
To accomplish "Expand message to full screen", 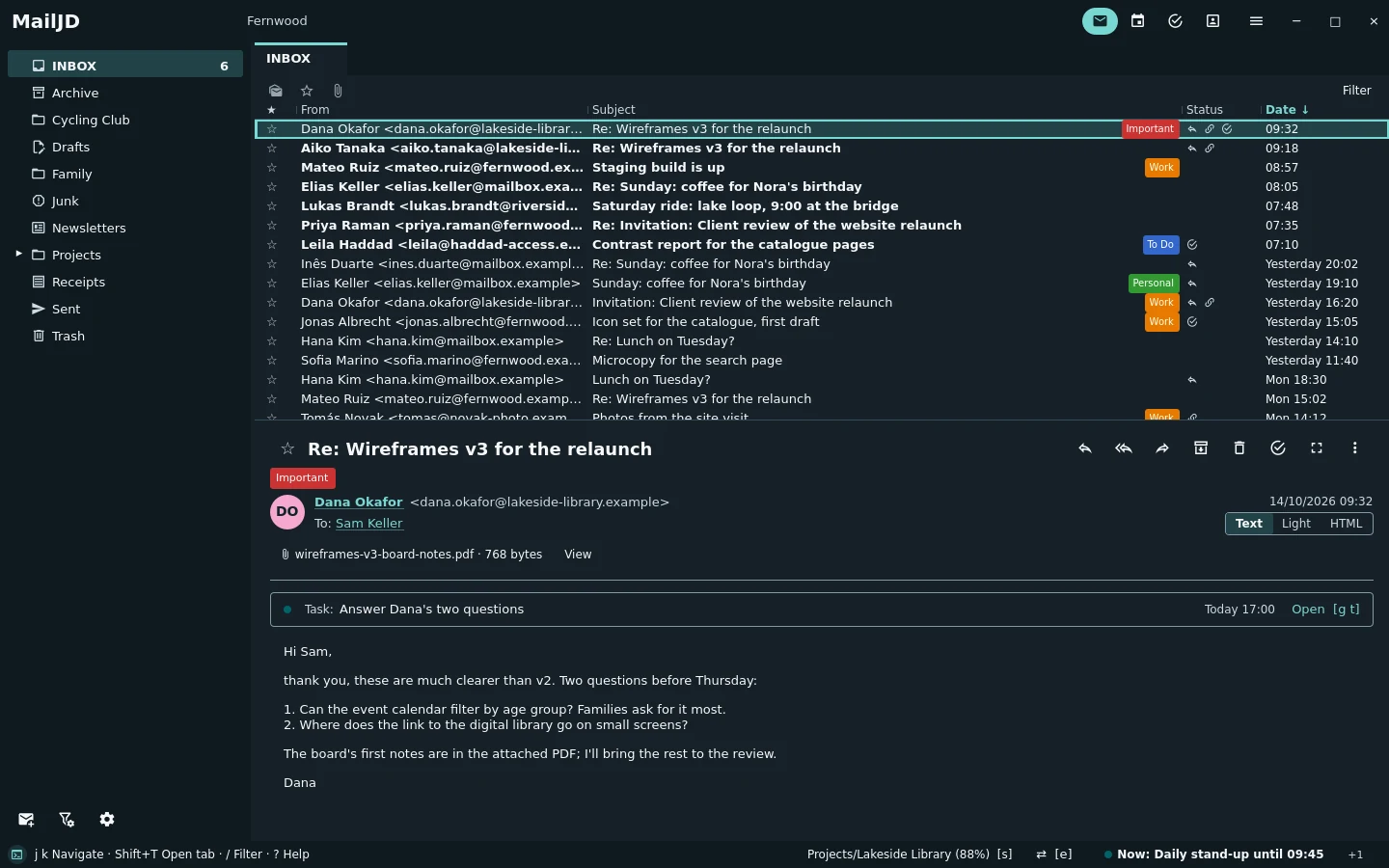I will click(x=1317, y=448).
